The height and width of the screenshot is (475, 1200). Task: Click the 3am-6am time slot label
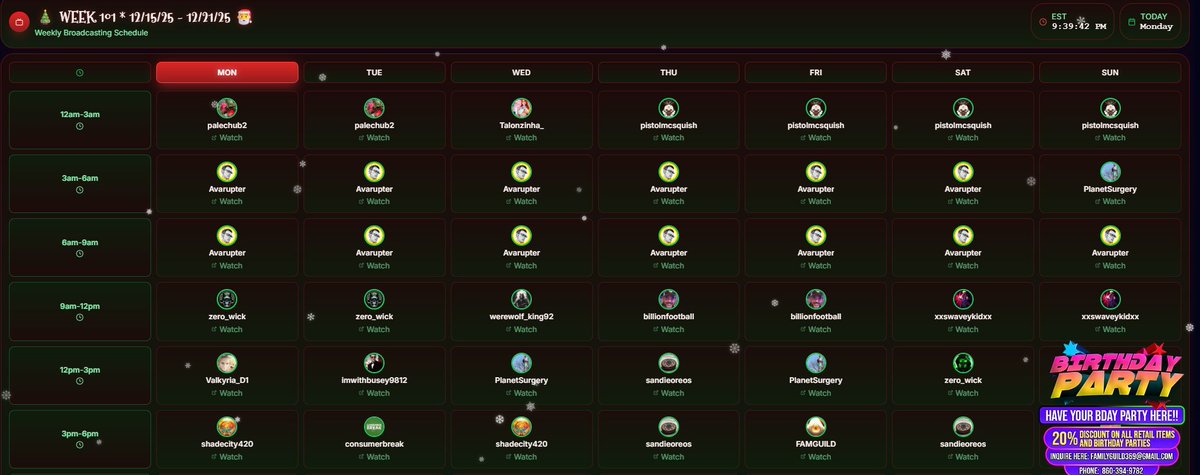(x=80, y=178)
